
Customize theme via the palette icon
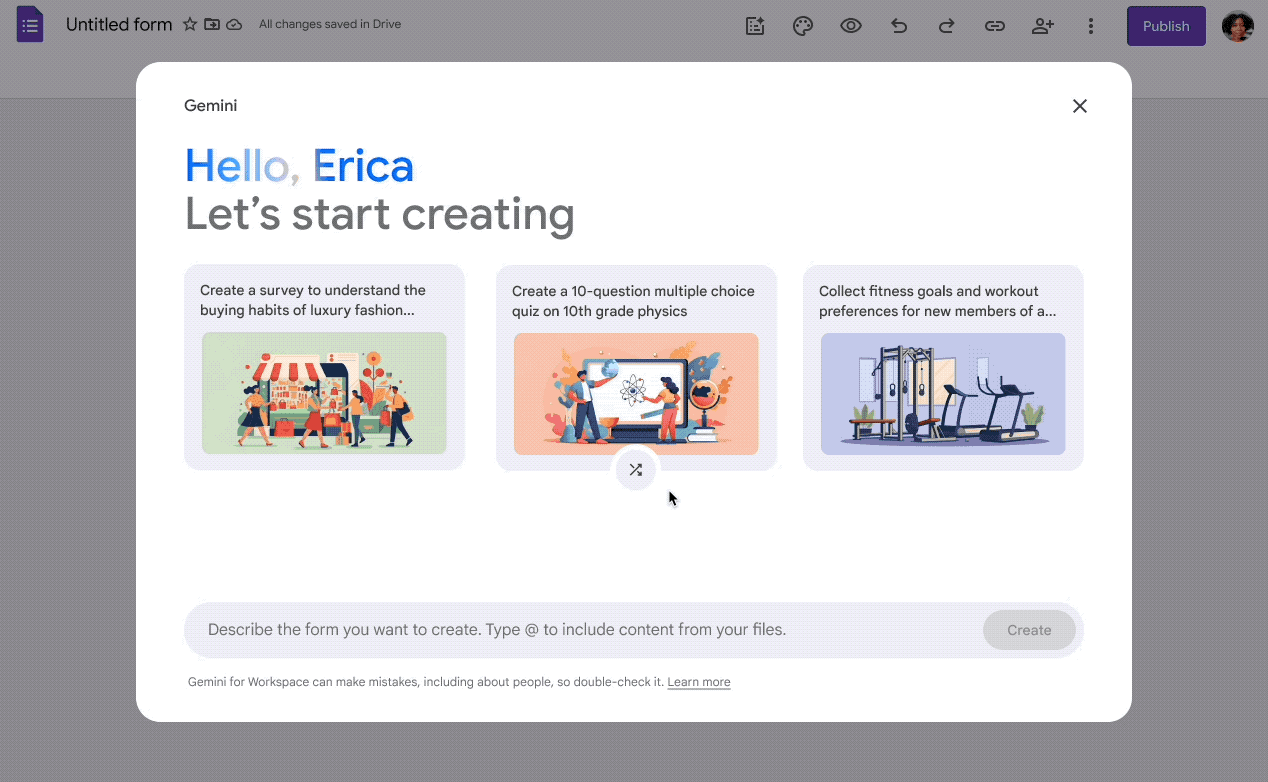(803, 25)
